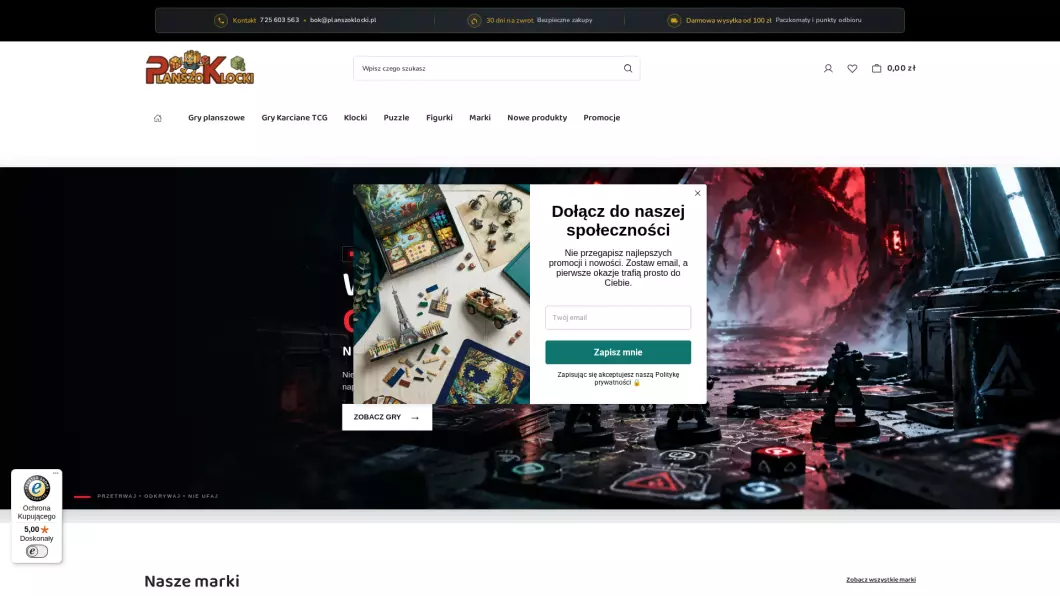
Task: Go to the Promocje page
Action: pyautogui.click(x=602, y=118)
